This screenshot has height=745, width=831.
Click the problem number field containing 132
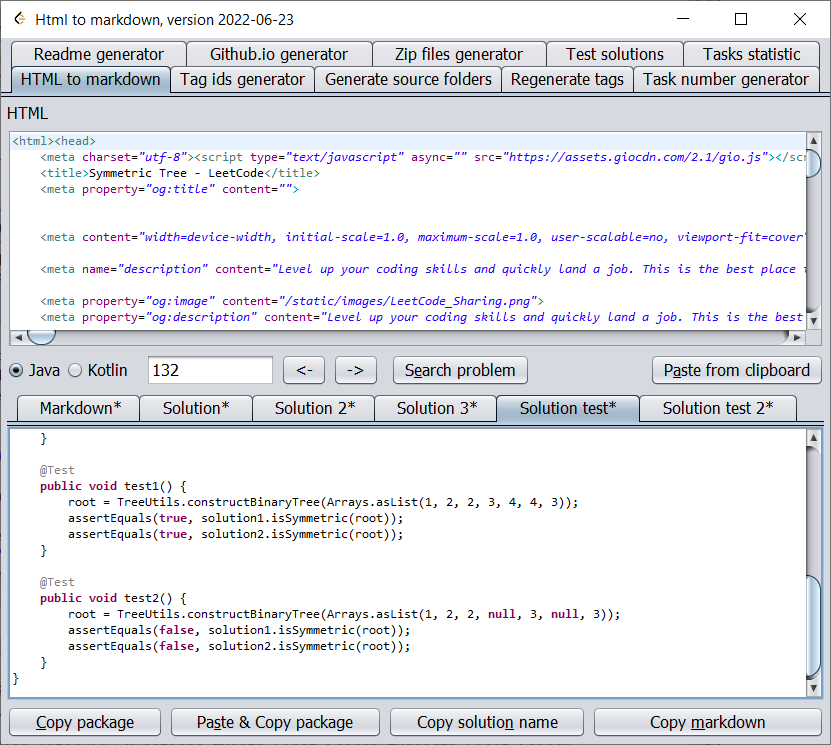210,370
